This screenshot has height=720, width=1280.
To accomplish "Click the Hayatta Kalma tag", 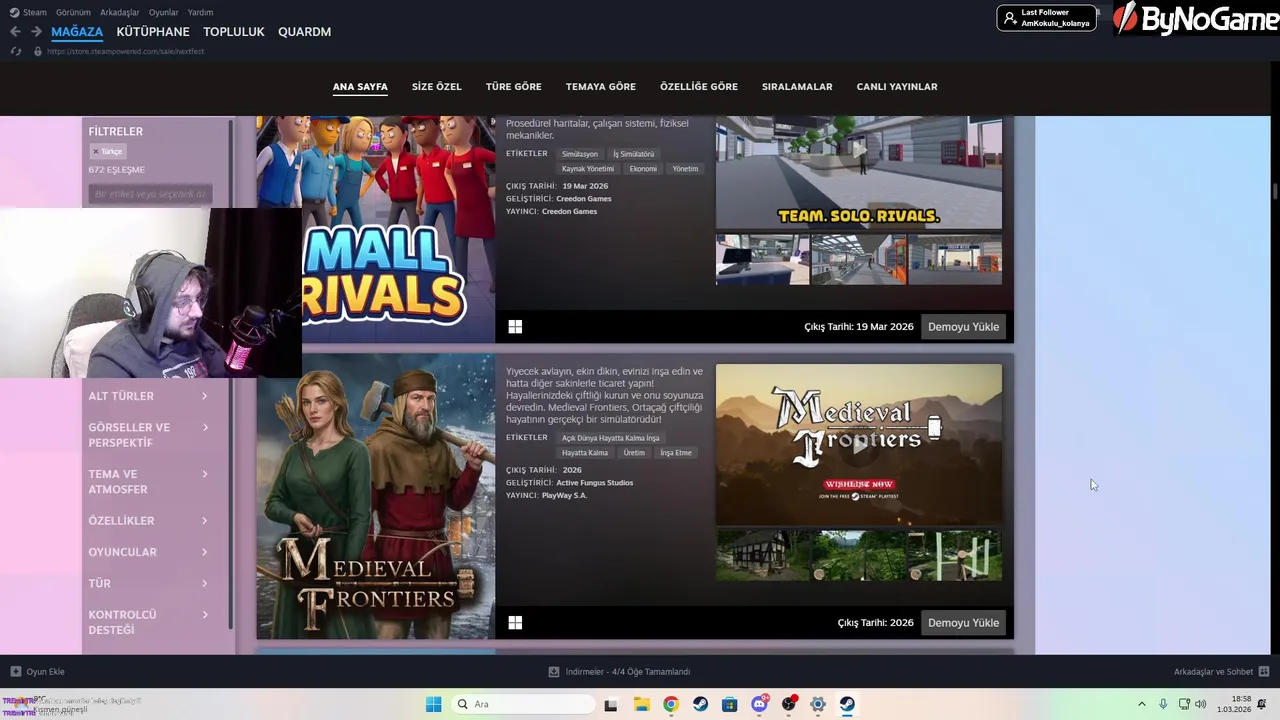I will (585, 453).
